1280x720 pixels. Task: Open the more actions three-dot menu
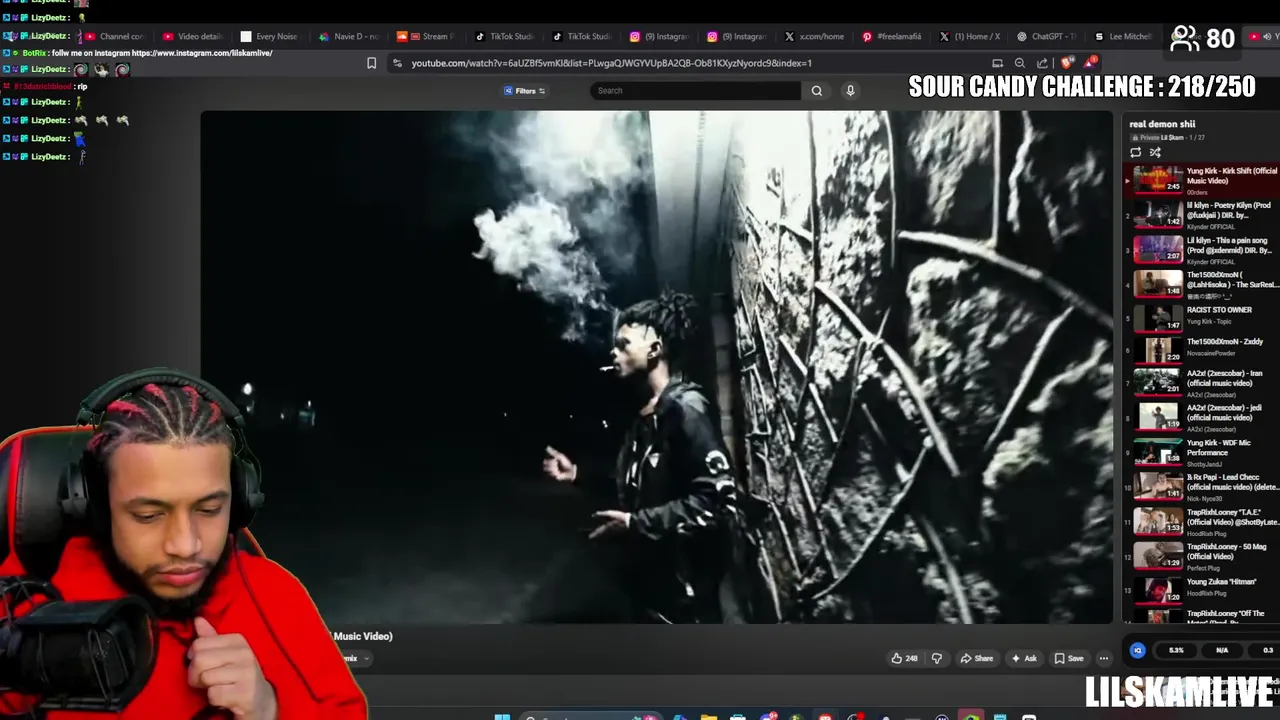point(1104,658)
